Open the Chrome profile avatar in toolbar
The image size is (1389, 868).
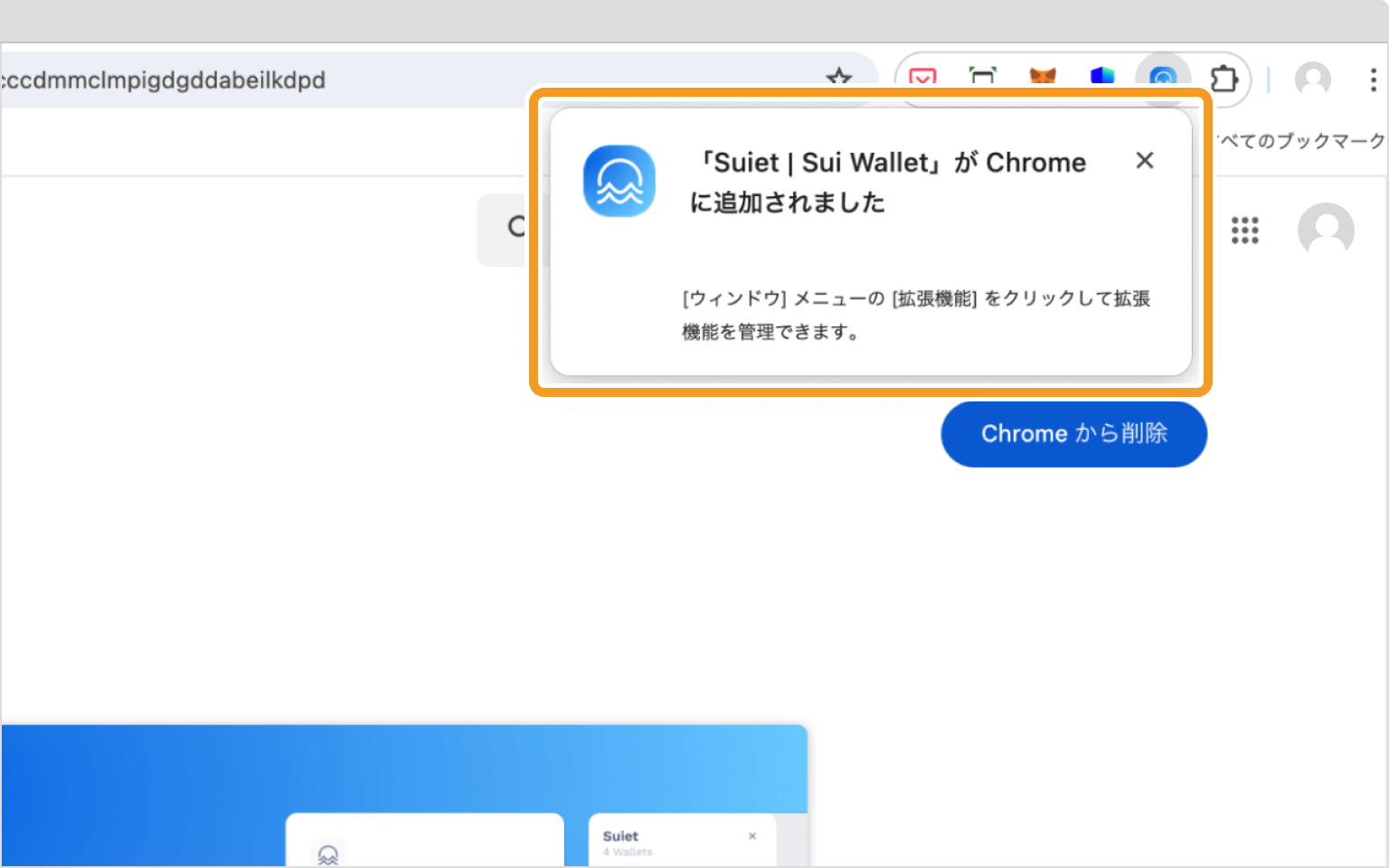(1313, 80)
